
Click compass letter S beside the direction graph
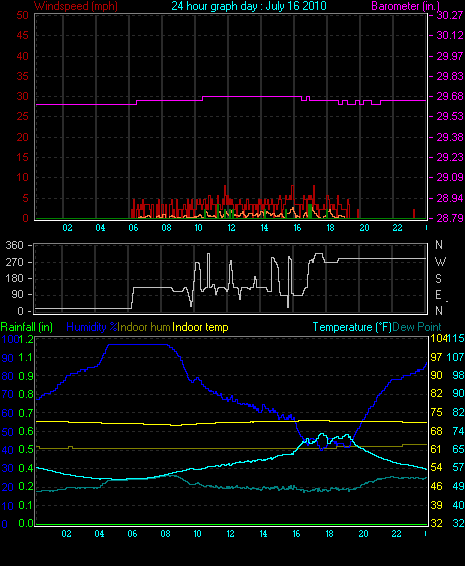pyautogui.click(x=438, y=279)
